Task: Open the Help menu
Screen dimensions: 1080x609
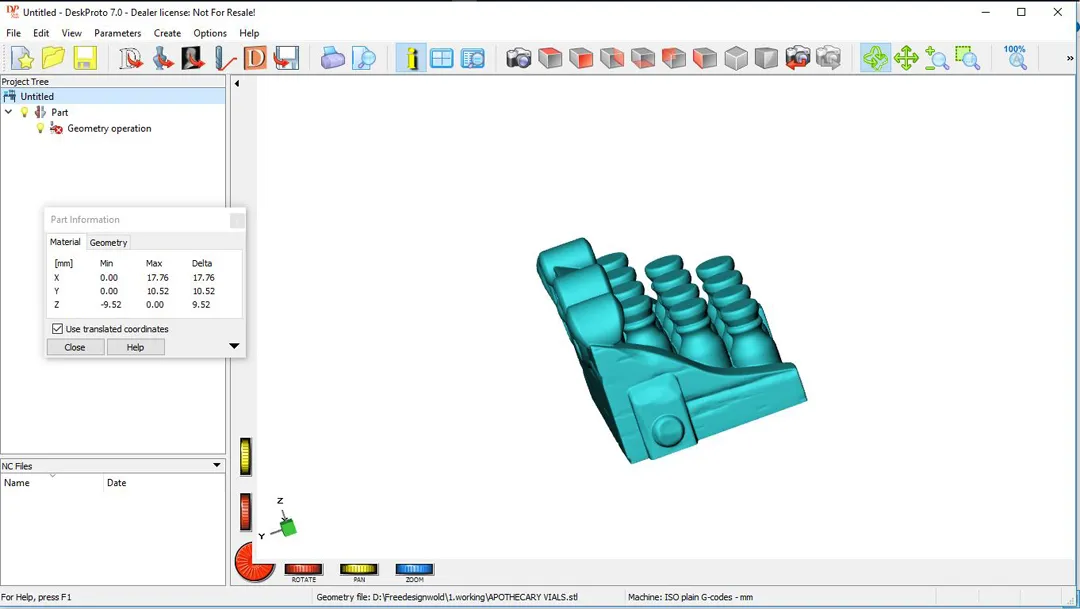Action: point(249,33)
